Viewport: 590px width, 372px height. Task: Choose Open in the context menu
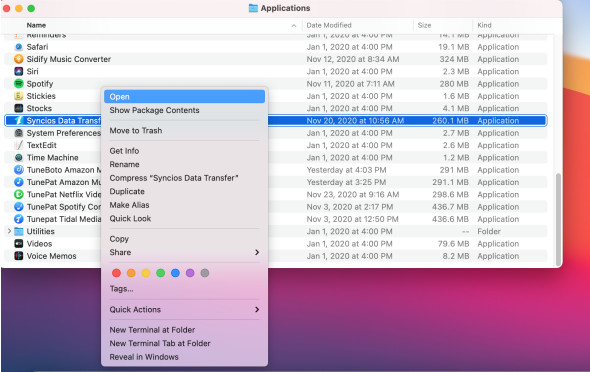[x=184, y=97]
